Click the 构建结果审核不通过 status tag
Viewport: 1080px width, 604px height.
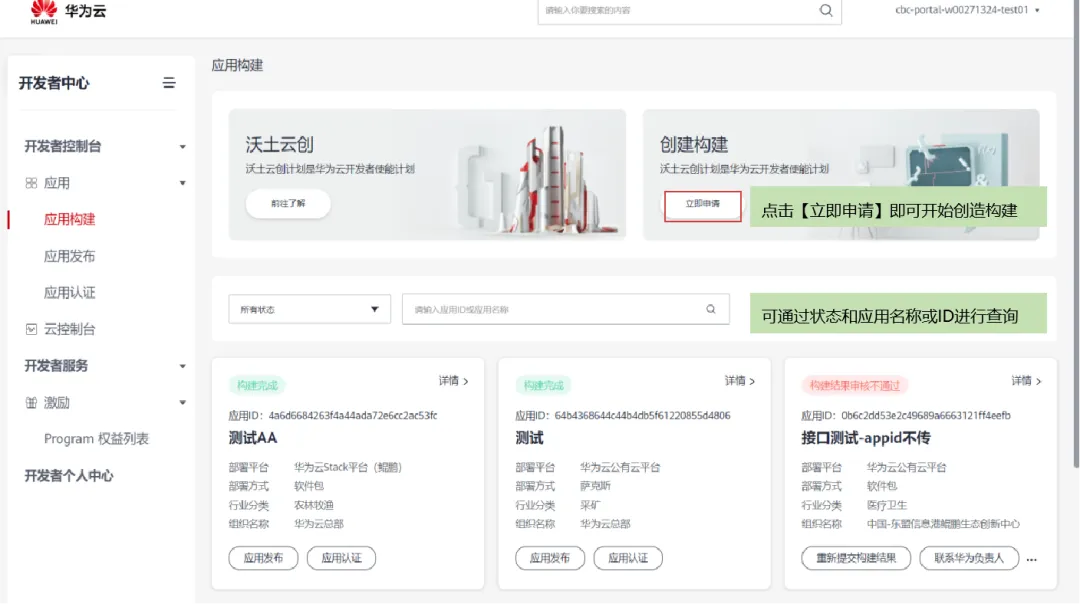pos(855,386)
